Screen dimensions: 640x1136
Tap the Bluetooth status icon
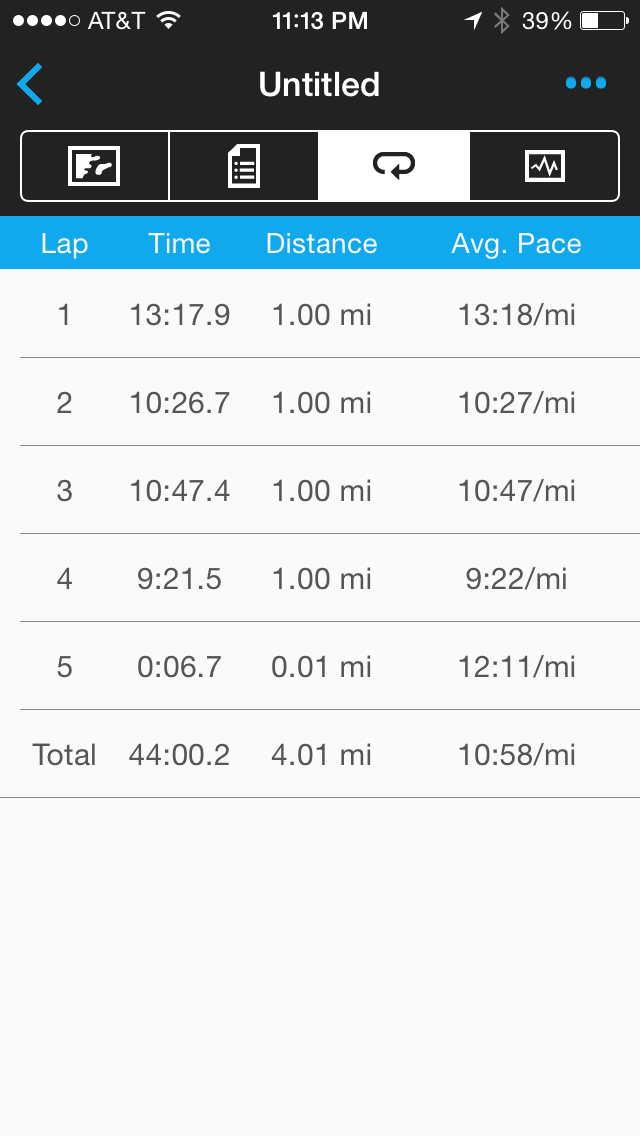pyautogui.click(x=502, y=20)
